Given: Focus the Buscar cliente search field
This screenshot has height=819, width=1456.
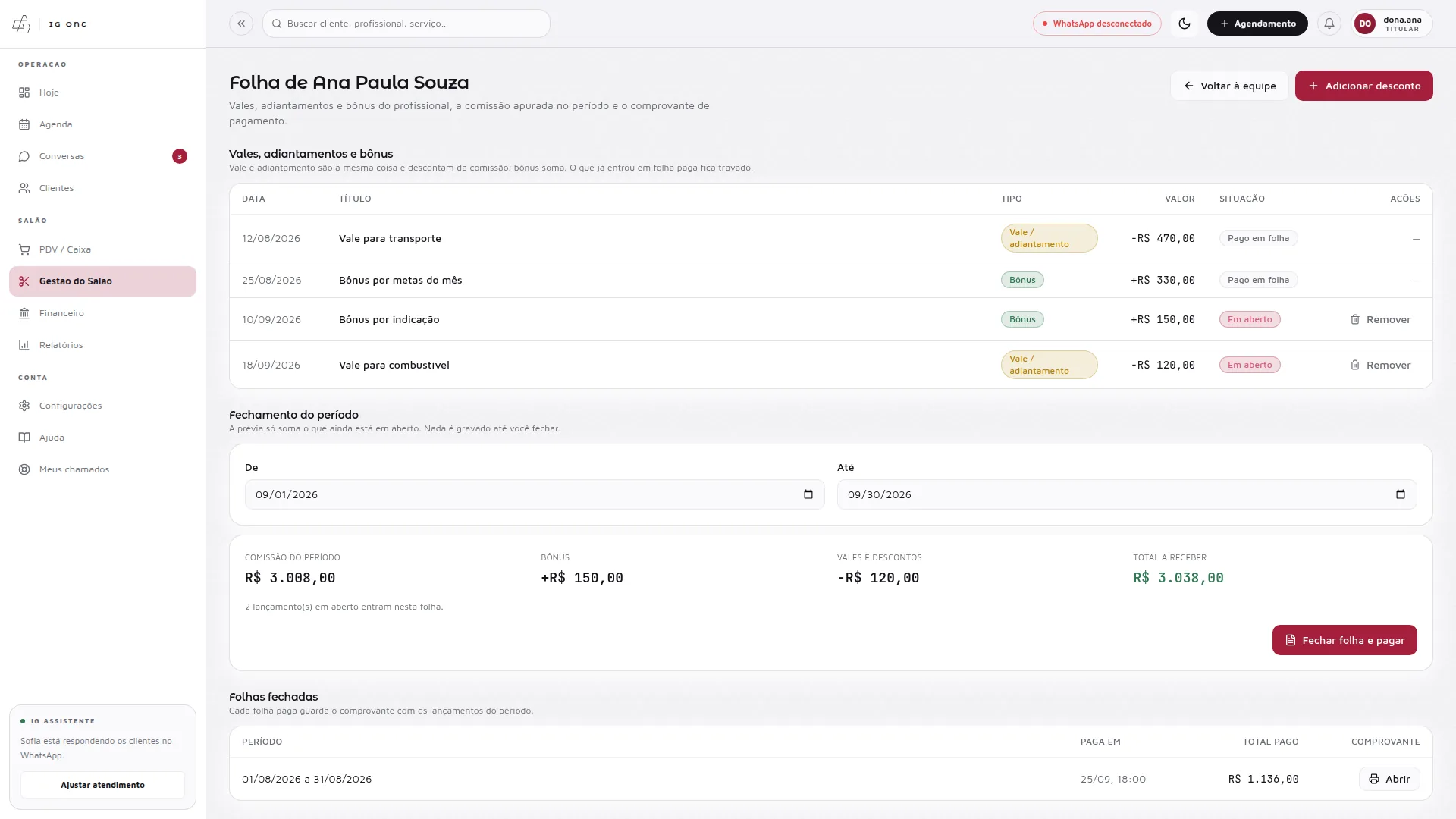Looking at the screenshot, I should pos(406,24).
